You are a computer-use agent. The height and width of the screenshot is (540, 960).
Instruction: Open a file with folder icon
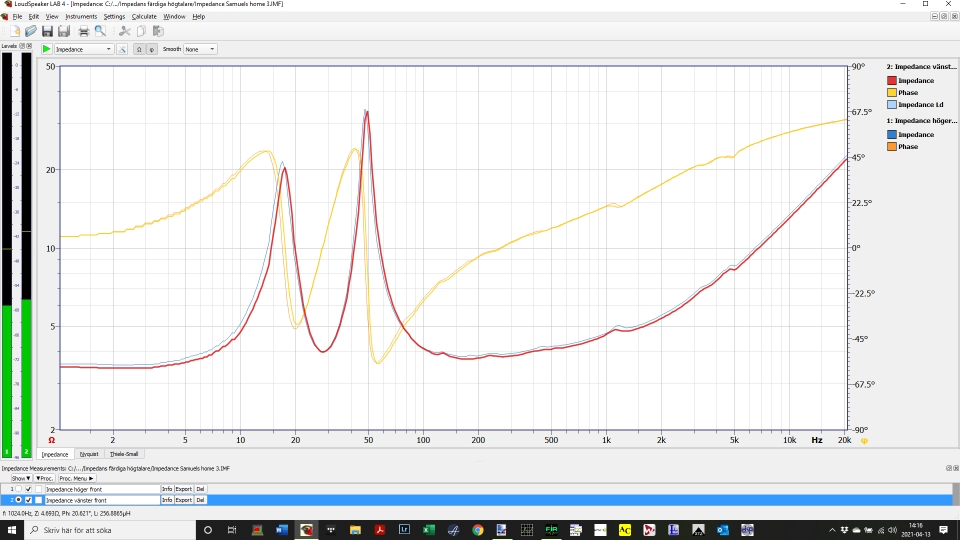pos(31,31)
